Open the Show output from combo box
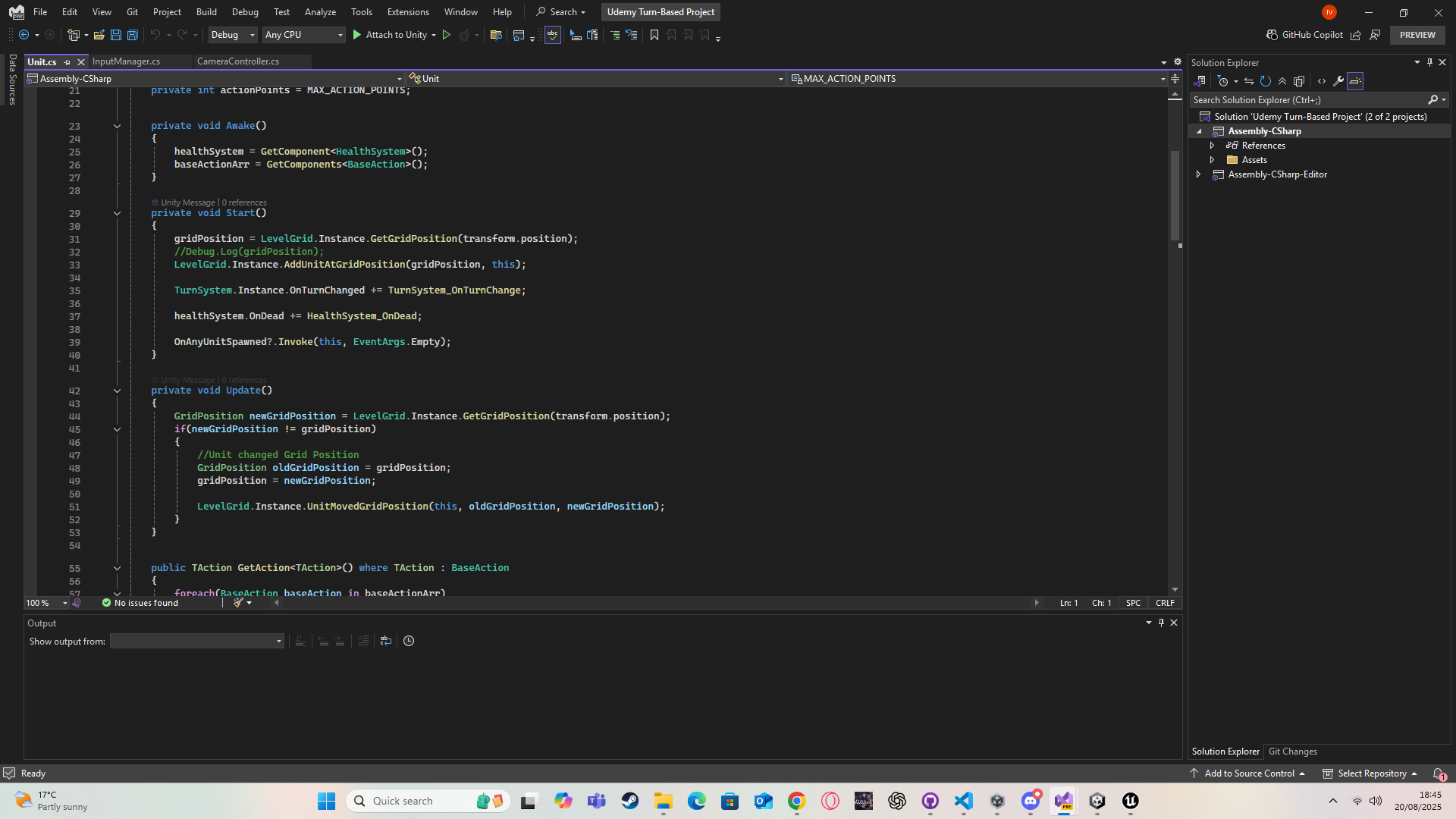Viewport: 1456px width, 819px height. [197, 641]
